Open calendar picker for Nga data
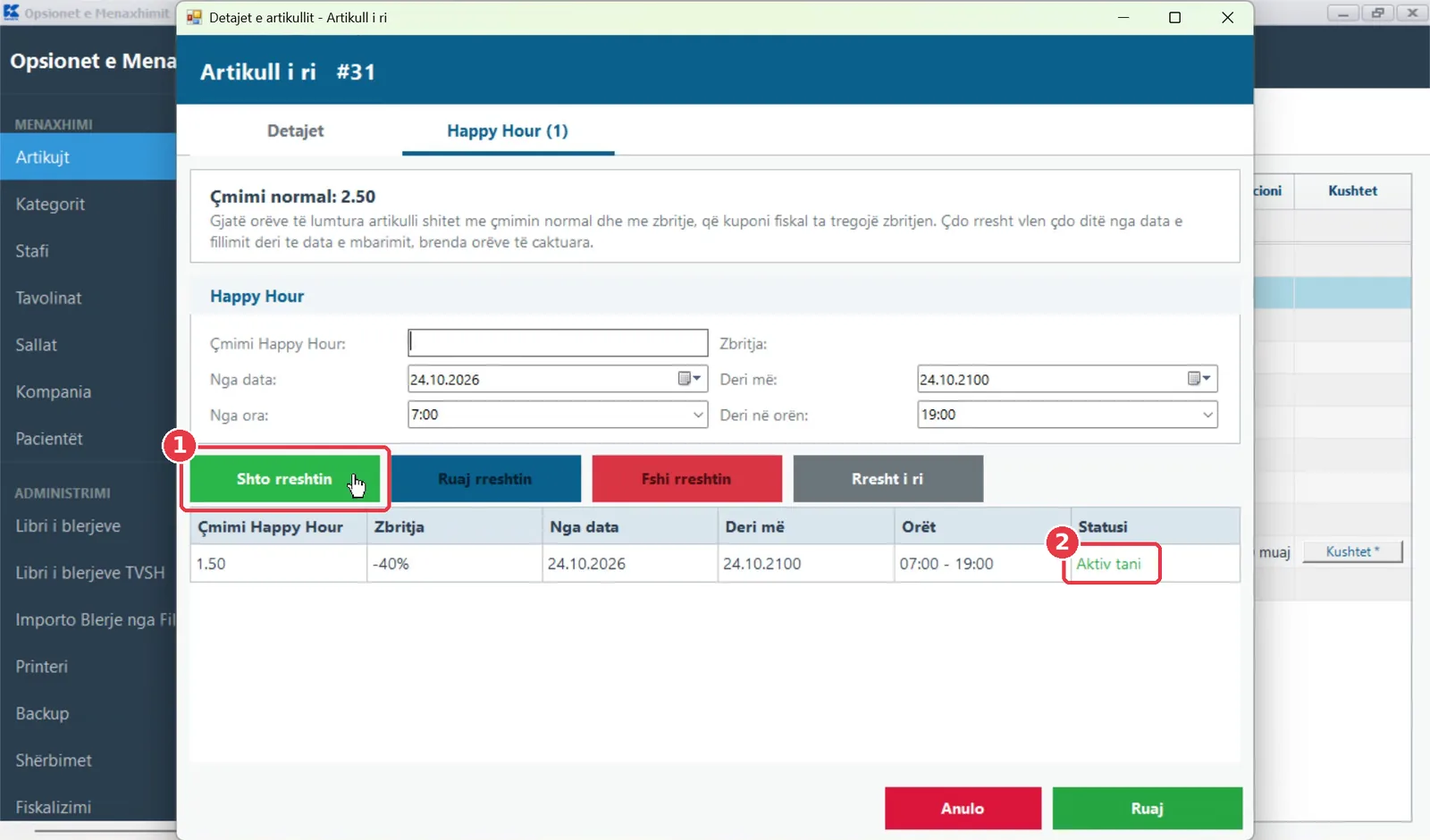Viewport: 1430px width, 840px height. 689,379
